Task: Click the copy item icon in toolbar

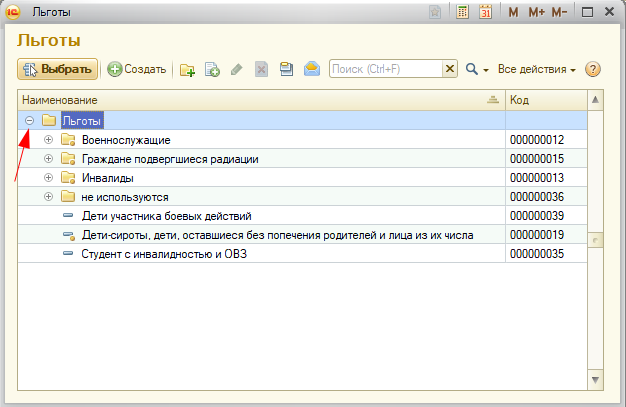Action: [x=212, y=70]
